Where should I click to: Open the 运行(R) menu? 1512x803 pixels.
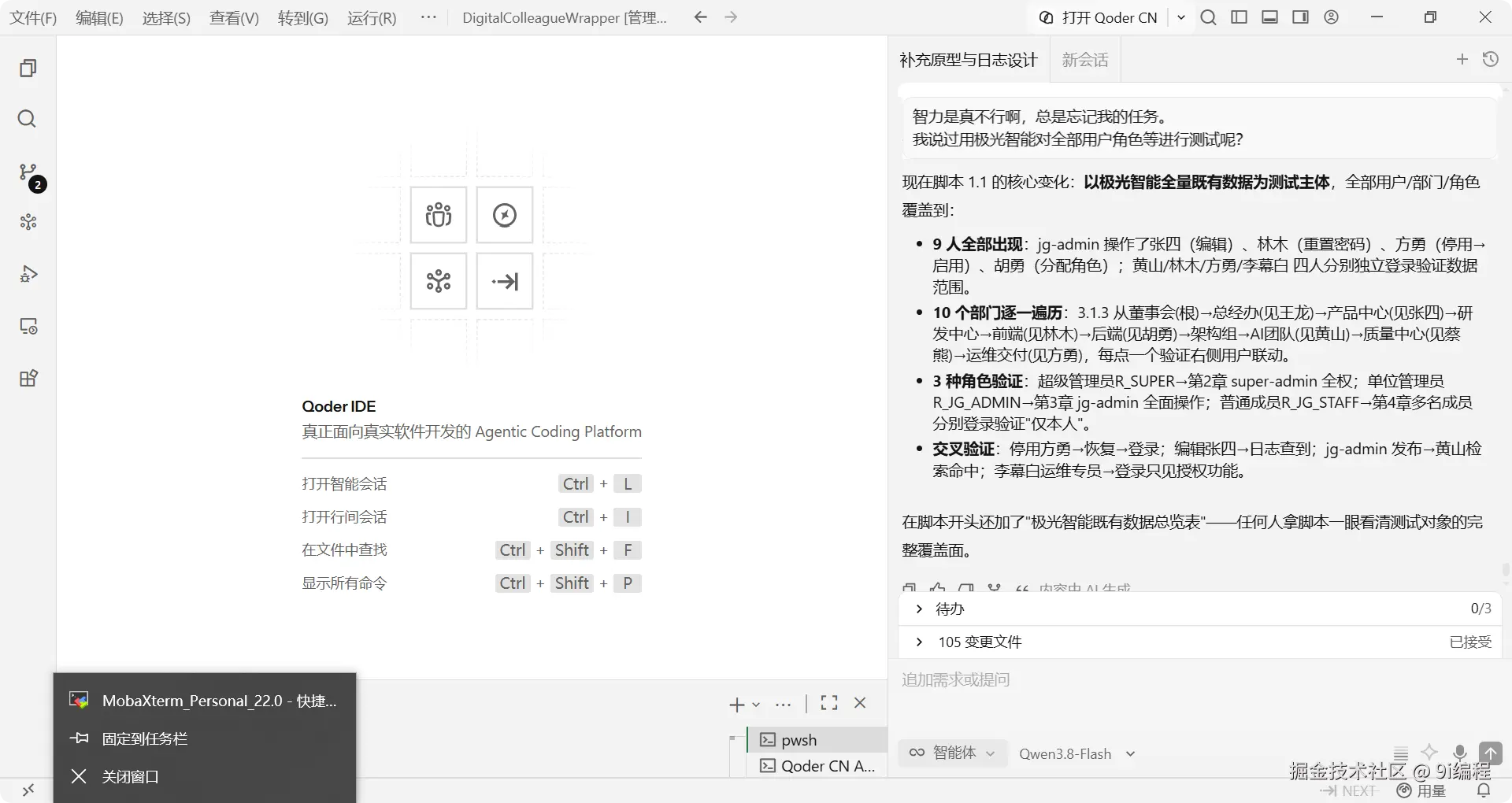(372, 17)
